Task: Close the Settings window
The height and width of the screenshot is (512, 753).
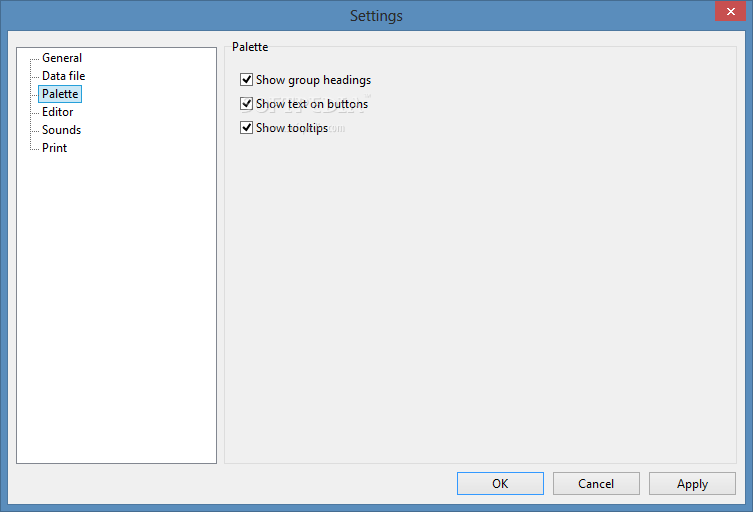Action: coord(730,11)
